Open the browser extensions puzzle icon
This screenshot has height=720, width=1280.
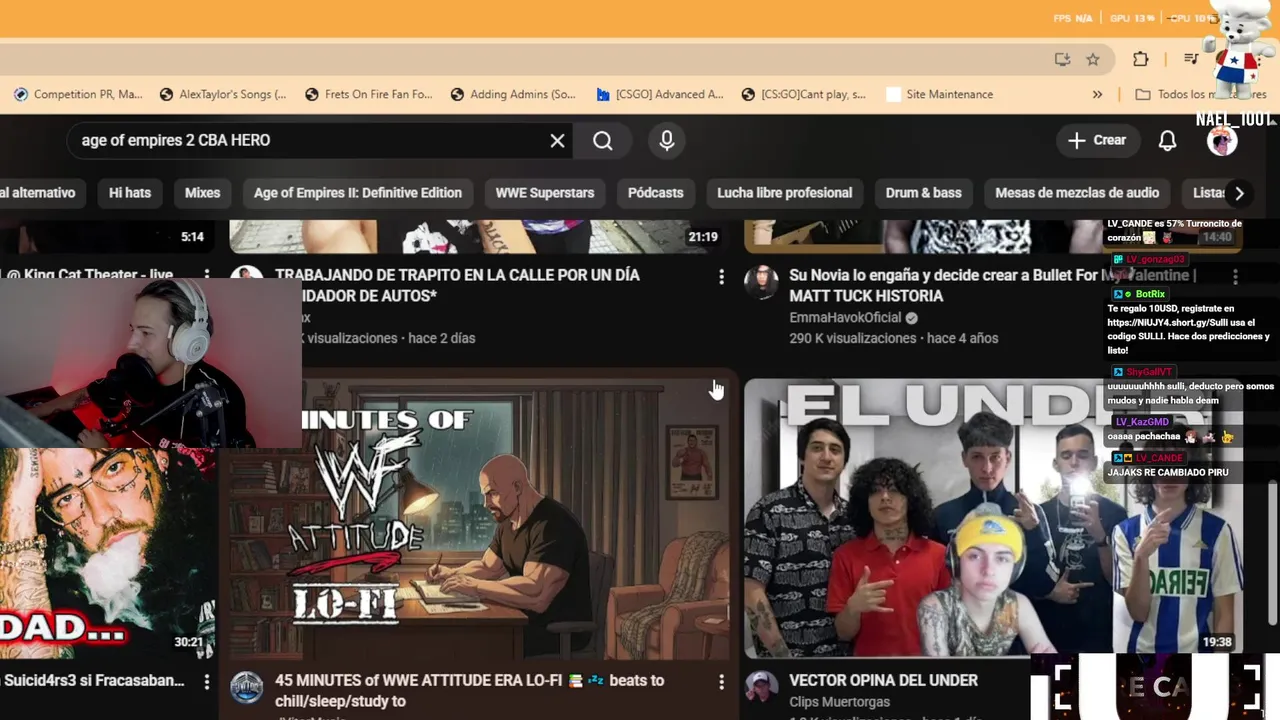pyautogui.click(x=1141, y=59)
